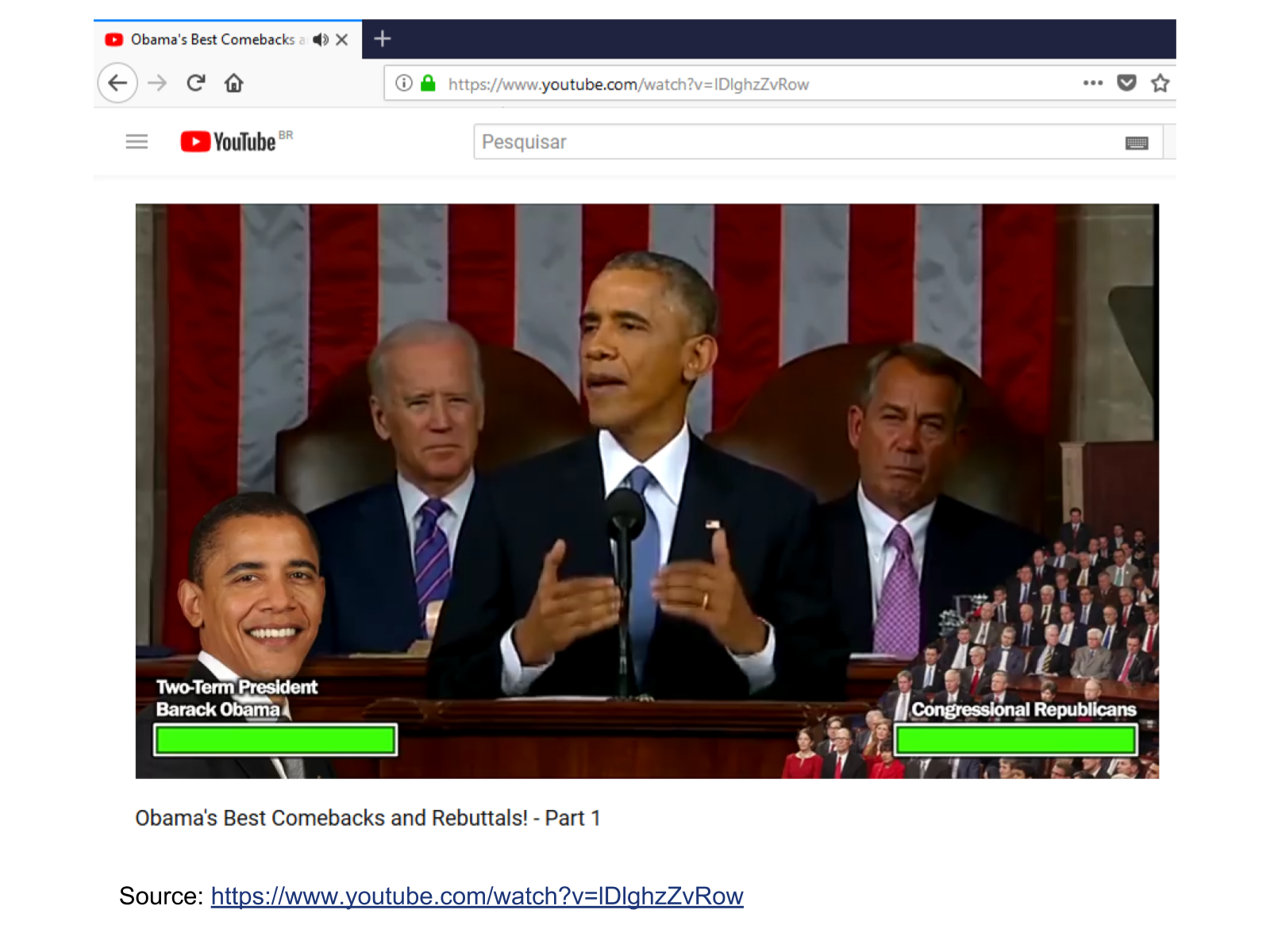
Task: Open the page actions three-dot menu
Action: [x=1093, y=83]
